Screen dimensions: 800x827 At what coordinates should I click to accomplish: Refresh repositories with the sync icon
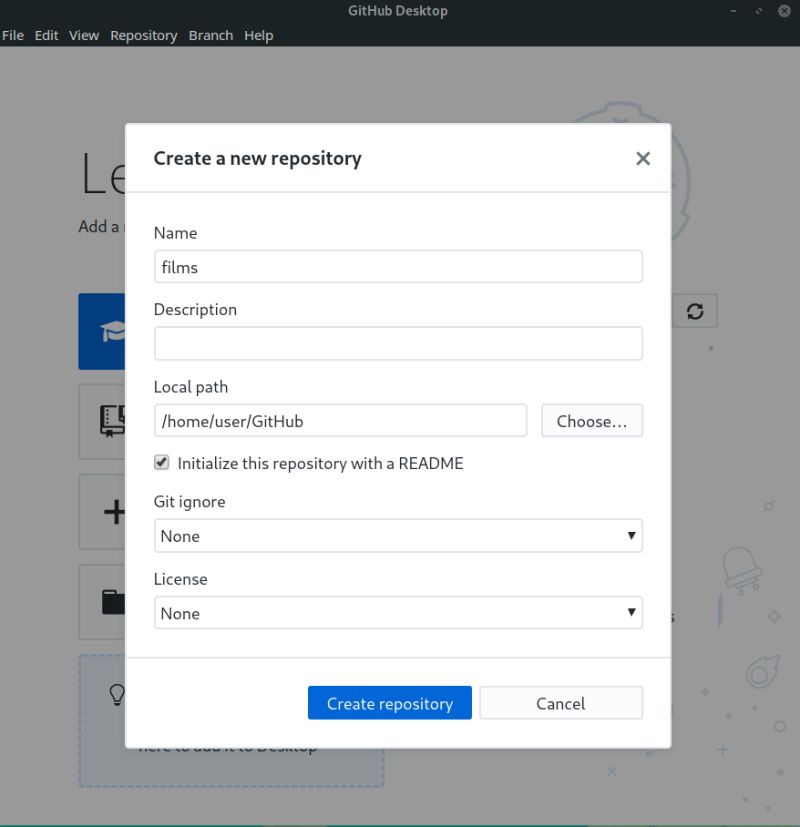696,310
